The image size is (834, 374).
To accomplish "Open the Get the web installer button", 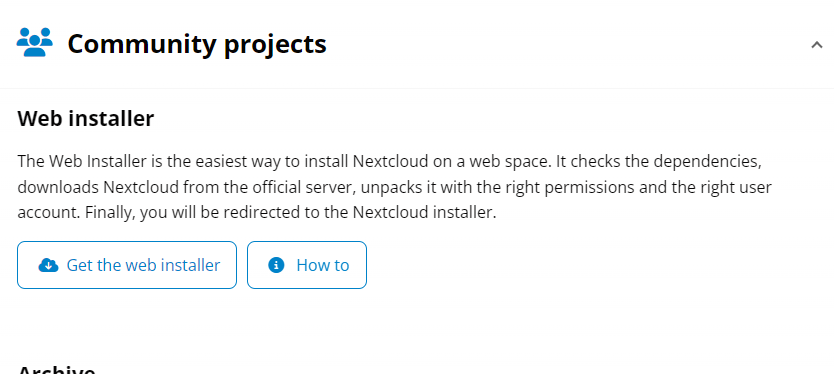I will (127, 265).
